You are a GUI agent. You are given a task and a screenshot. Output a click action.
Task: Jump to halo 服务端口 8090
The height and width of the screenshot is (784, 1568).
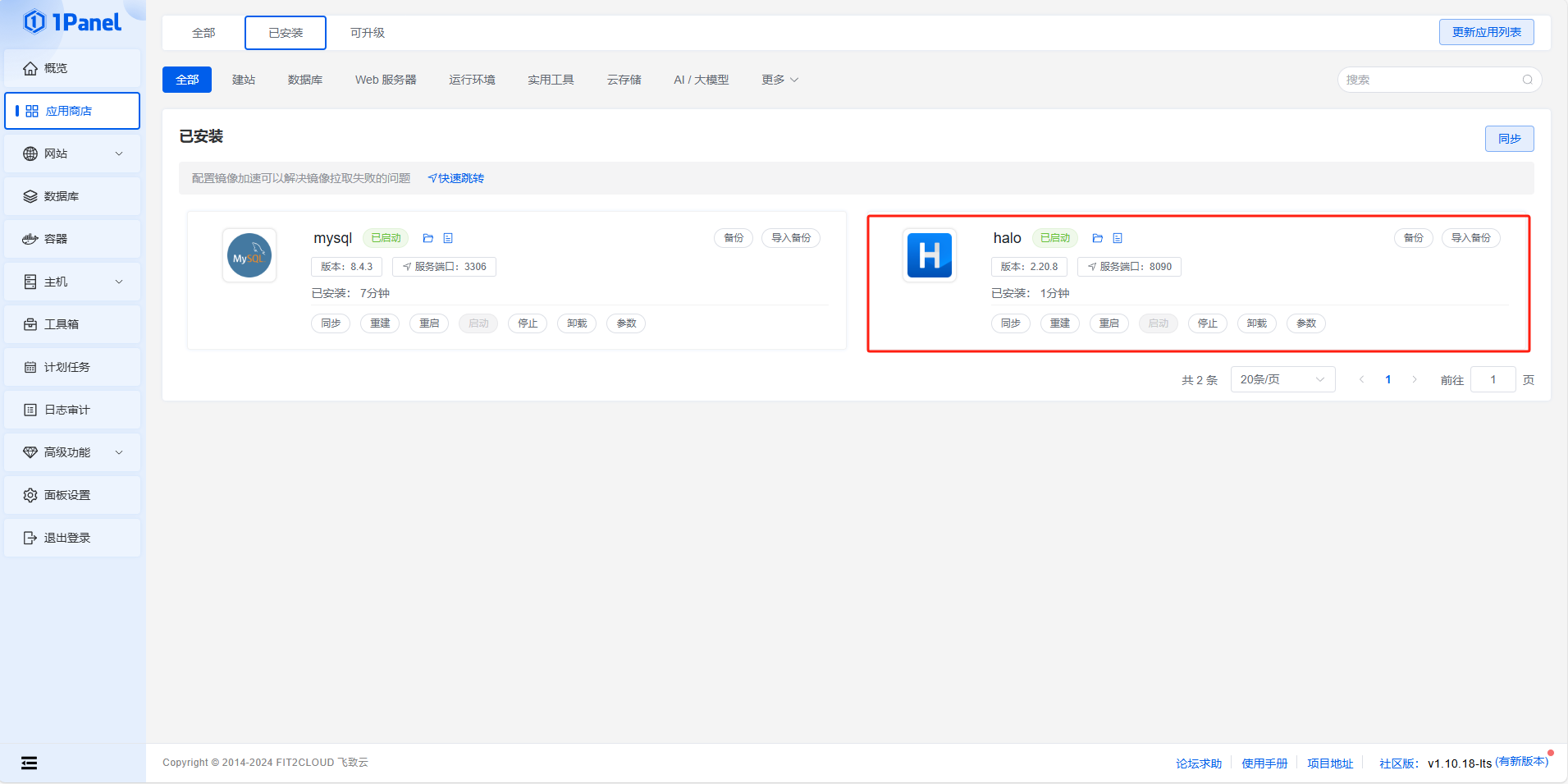point(1129,267)
